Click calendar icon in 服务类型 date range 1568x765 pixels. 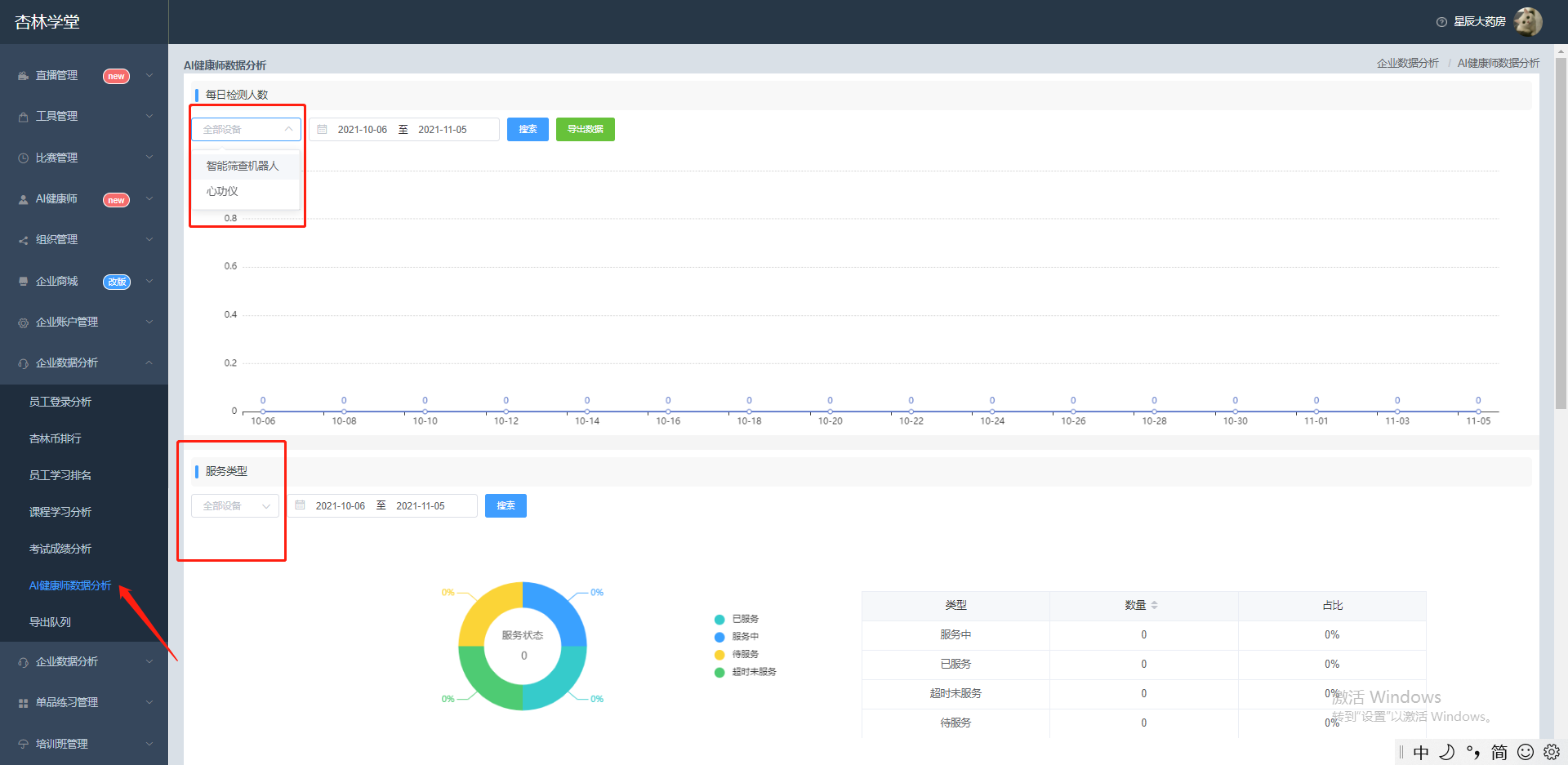pos(300,505)
